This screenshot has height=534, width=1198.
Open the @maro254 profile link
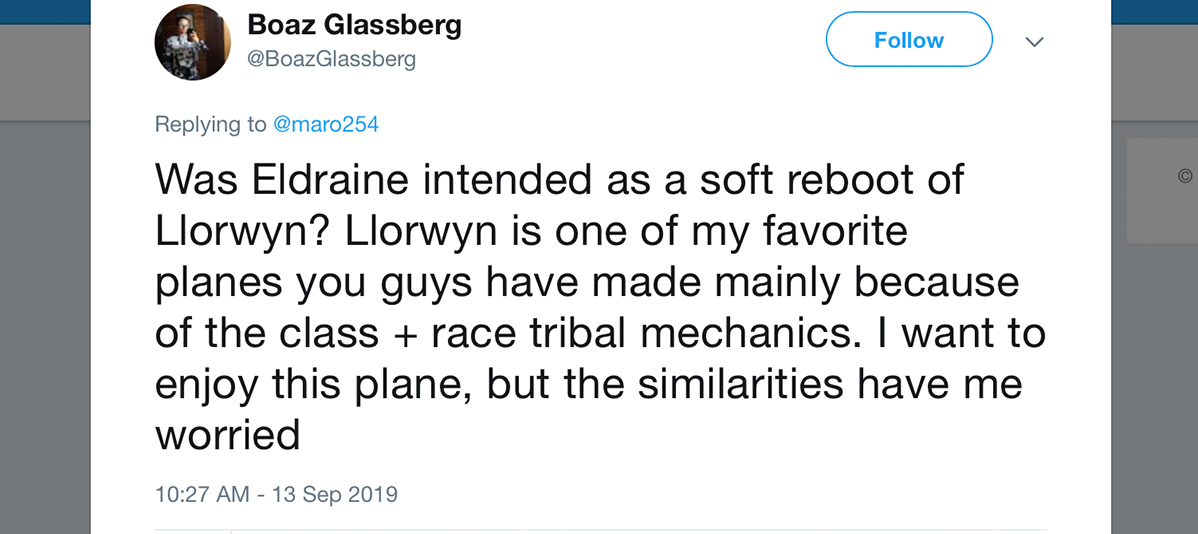pos(325,124)
